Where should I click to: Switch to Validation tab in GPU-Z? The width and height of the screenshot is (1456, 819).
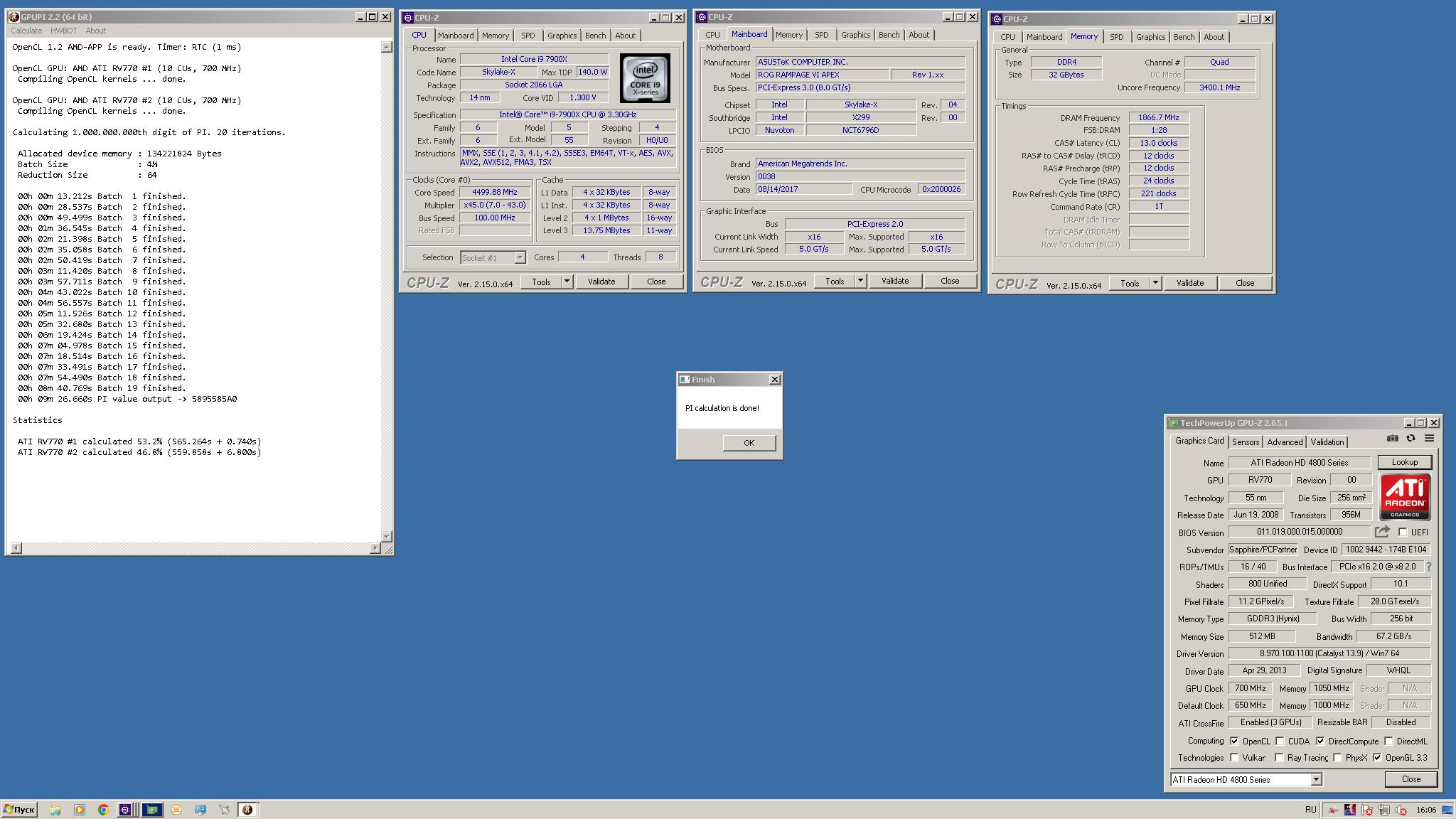coord(1327,441)
